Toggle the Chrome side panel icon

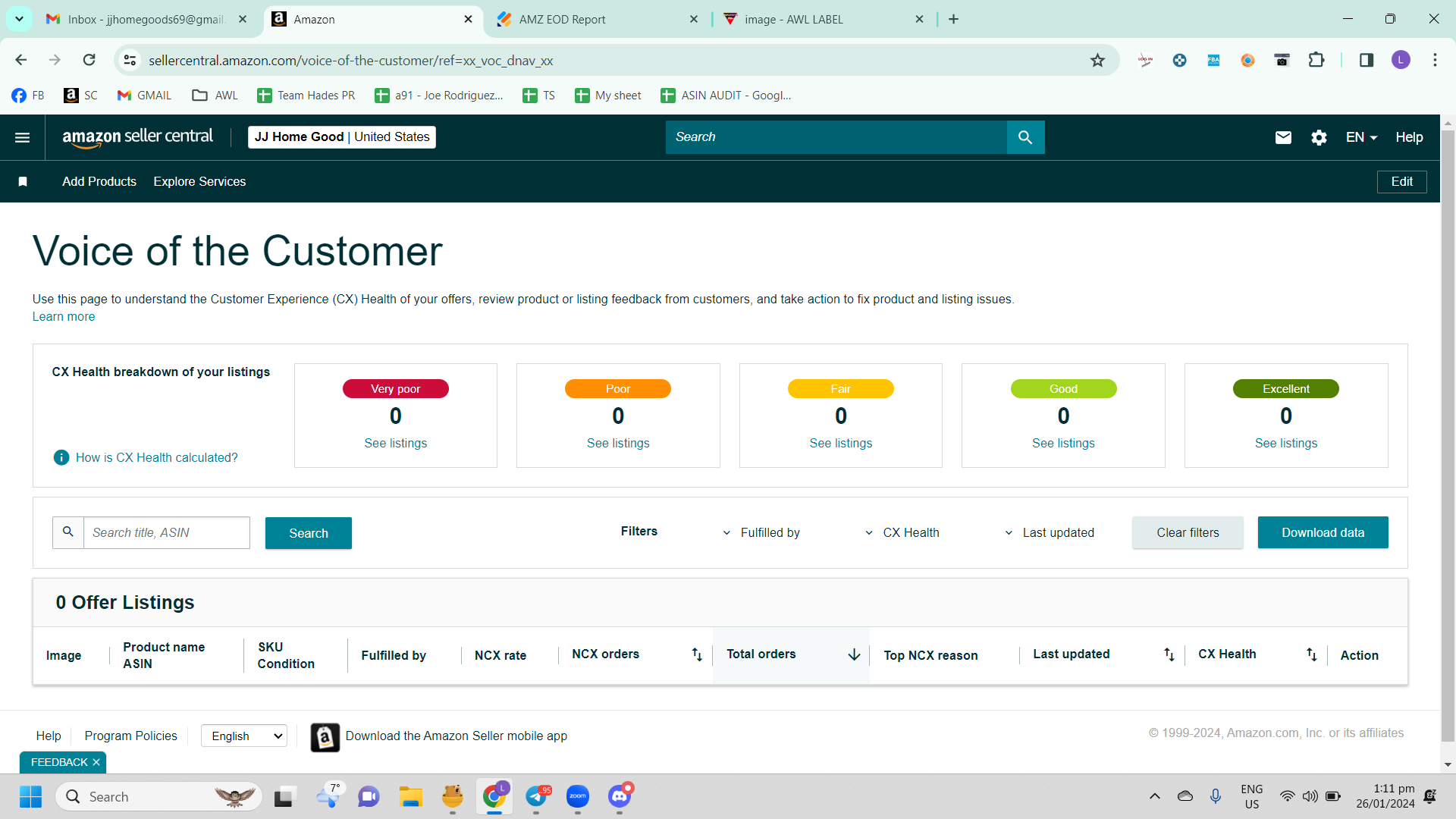tap(1367, 61)
